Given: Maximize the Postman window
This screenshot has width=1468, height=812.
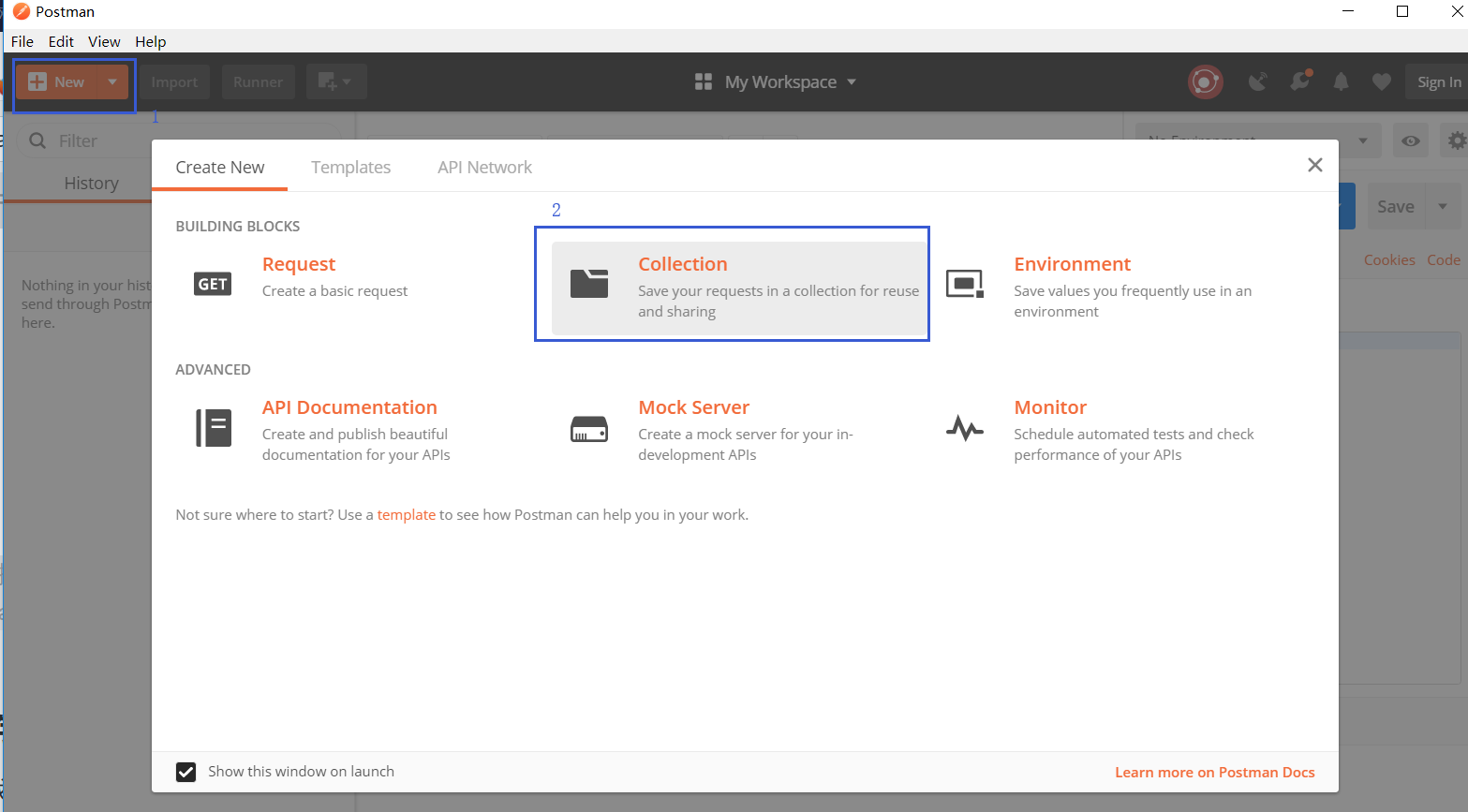Looking at the screenshot, I should point(1402,11).
